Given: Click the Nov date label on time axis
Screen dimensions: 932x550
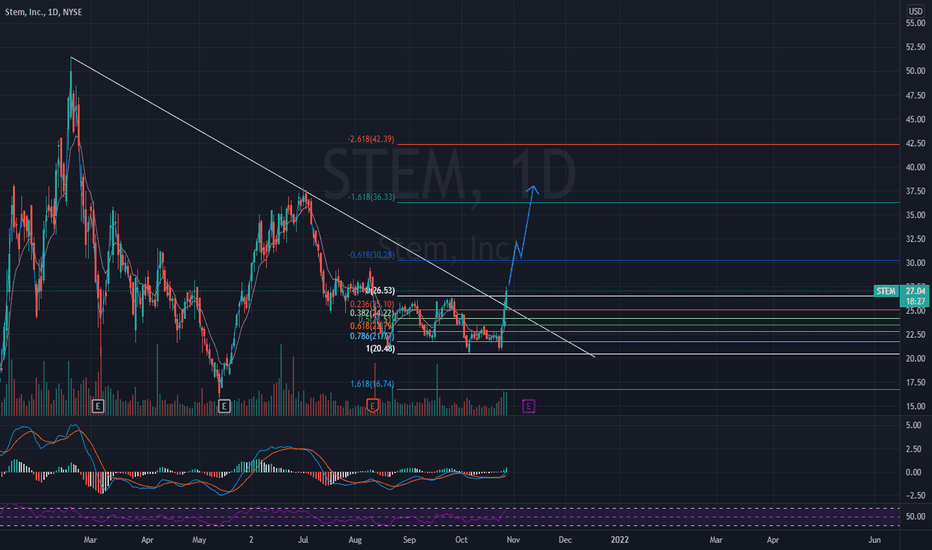Looking at the screenshot, I should 514,540.
